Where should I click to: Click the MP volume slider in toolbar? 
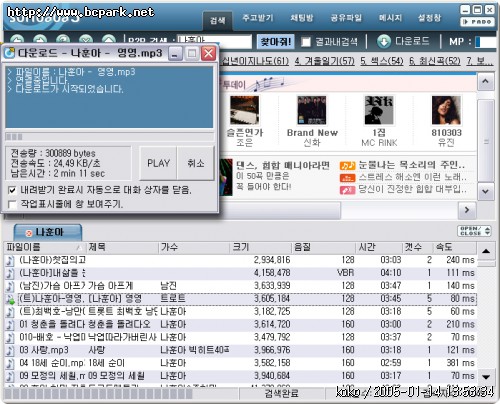pyautogui.click(x=485, y=42)
